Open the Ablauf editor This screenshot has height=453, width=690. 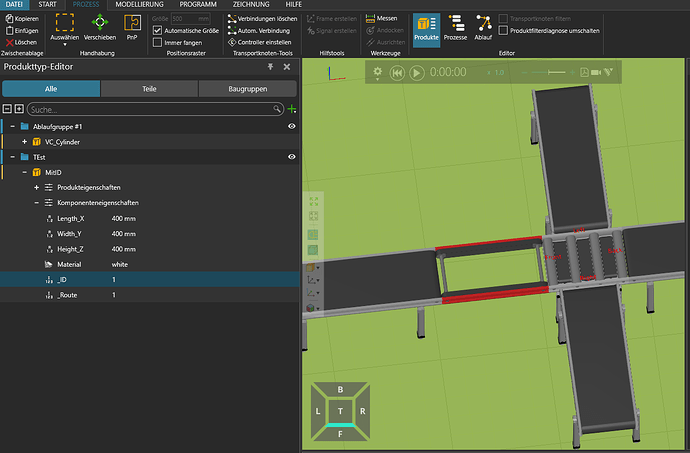[483, 28]
